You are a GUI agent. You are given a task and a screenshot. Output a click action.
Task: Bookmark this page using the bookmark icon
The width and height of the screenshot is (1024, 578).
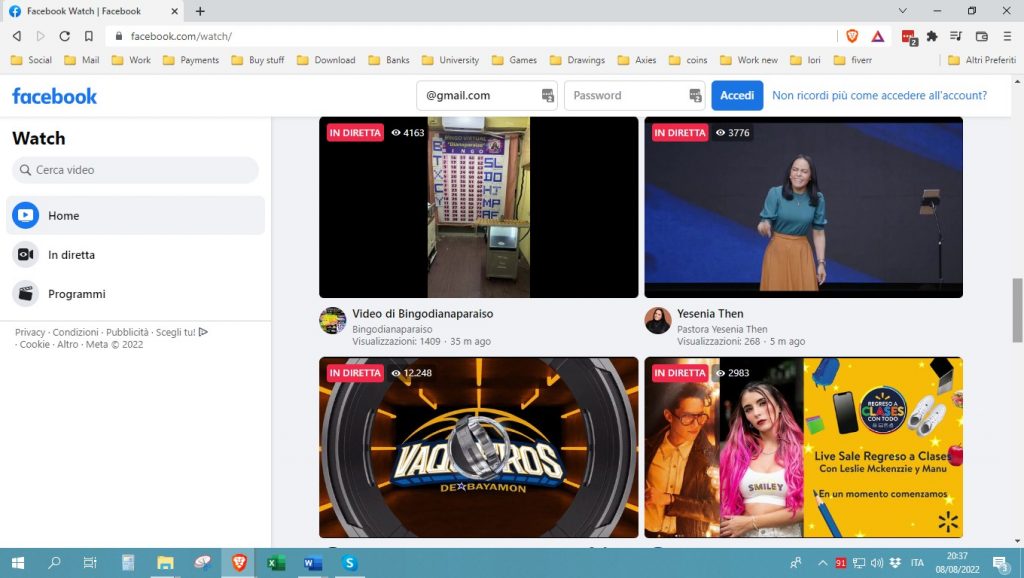tap(89, 36)
